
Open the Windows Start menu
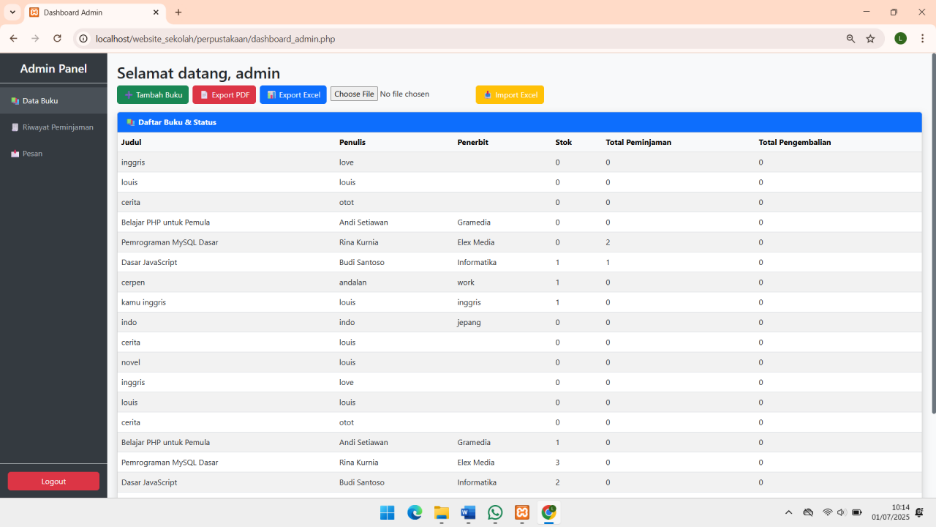[387, 513]
